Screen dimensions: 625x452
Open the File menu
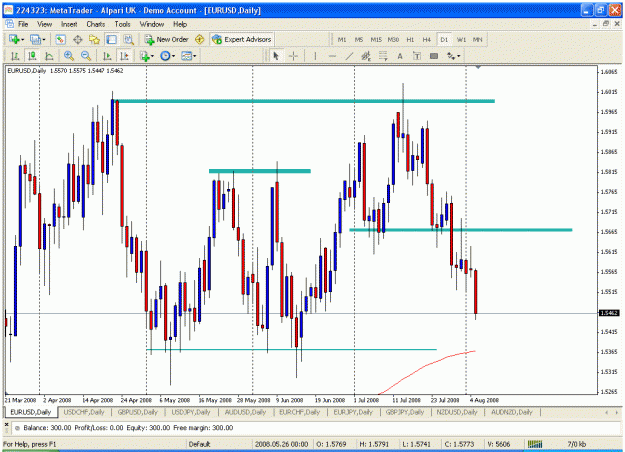tap(23, 24)
